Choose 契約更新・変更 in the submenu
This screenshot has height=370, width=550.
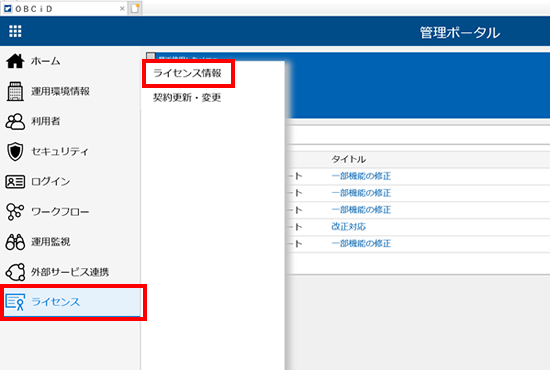187,97
